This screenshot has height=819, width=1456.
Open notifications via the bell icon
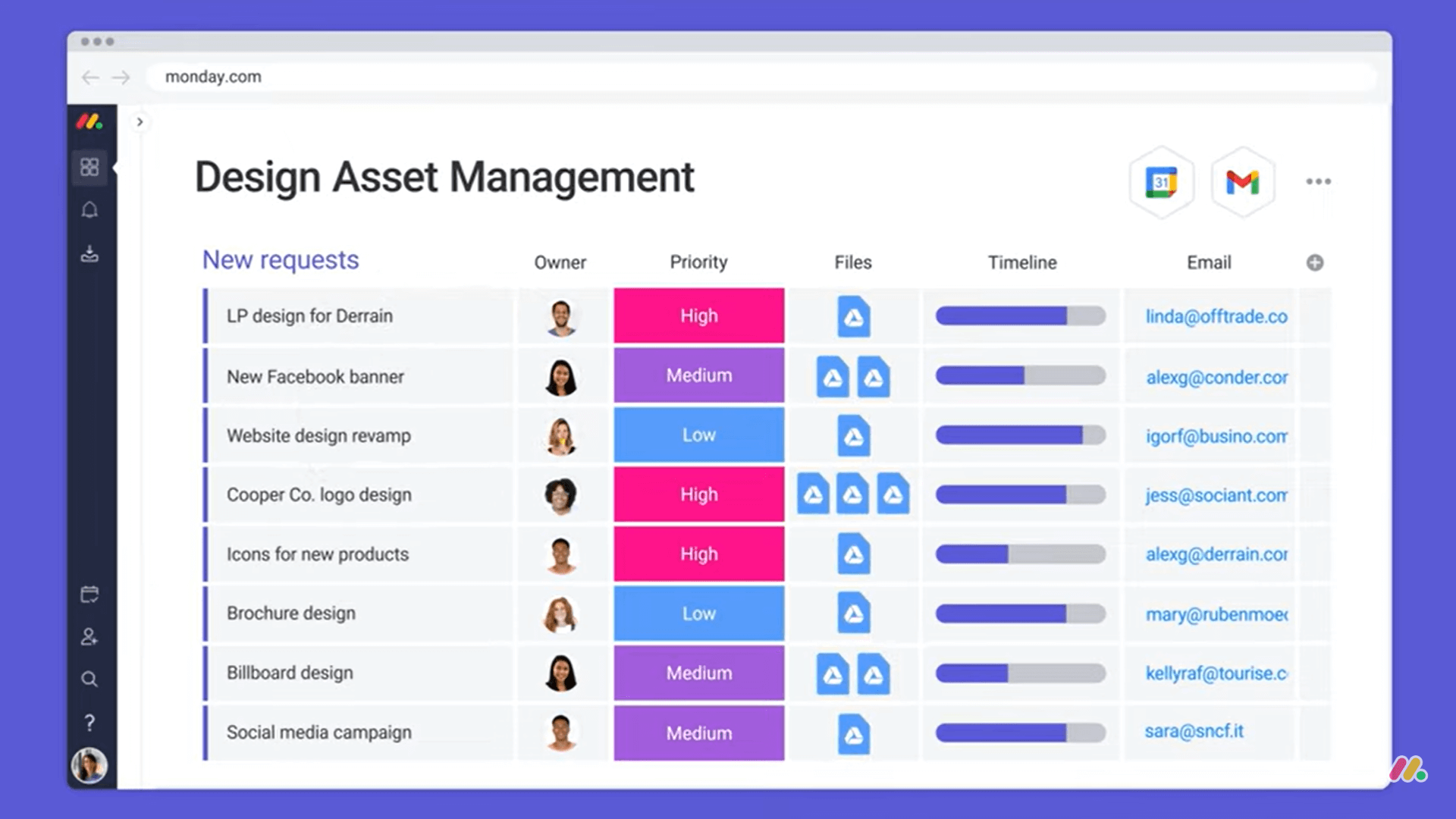(x=89, y=210)
